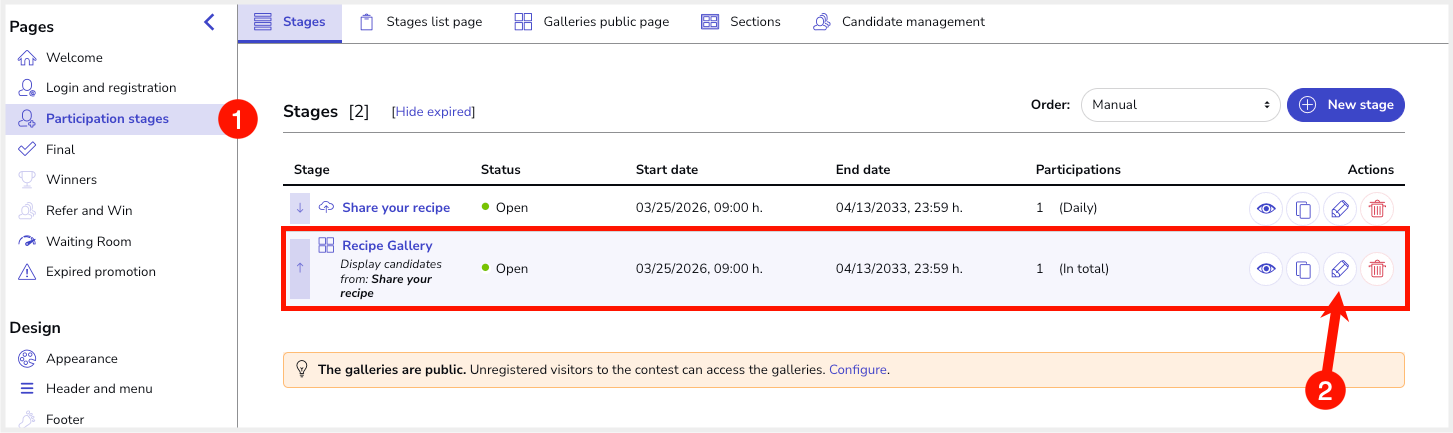Click the Hide expired link
1453x433 pixels.
pyautogui.click(x=434, y=112)
